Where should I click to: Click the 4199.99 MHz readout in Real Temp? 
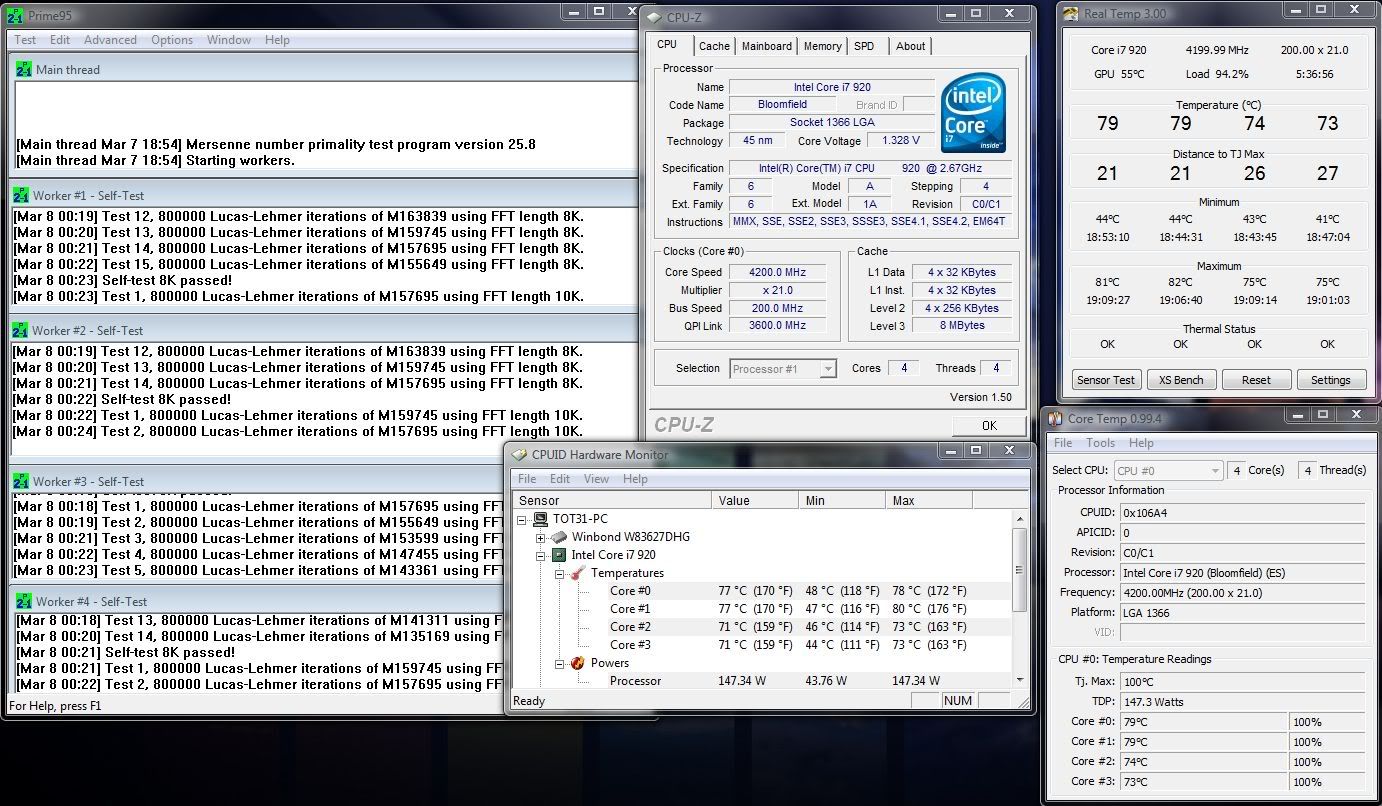pos(1216,50)
